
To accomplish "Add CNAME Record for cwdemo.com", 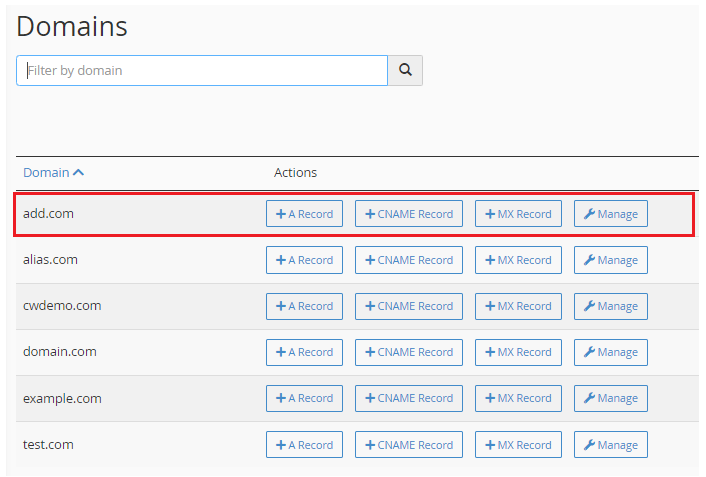I will coord(409,306).
